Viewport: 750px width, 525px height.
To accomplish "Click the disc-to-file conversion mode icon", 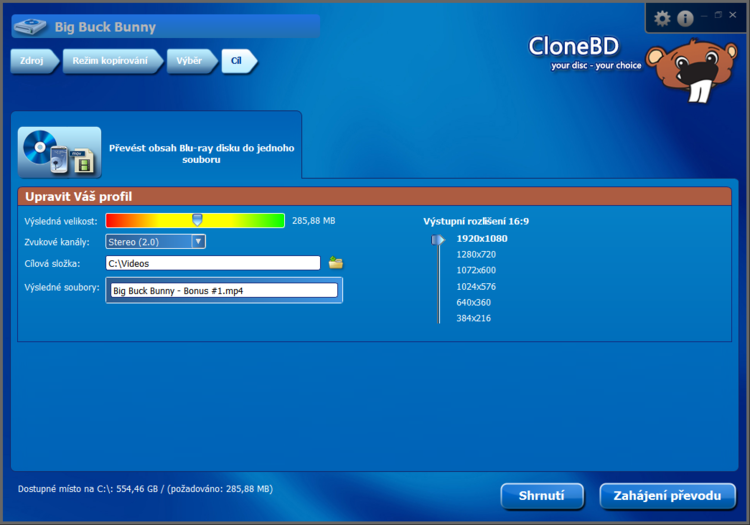I will pos(60,153).
